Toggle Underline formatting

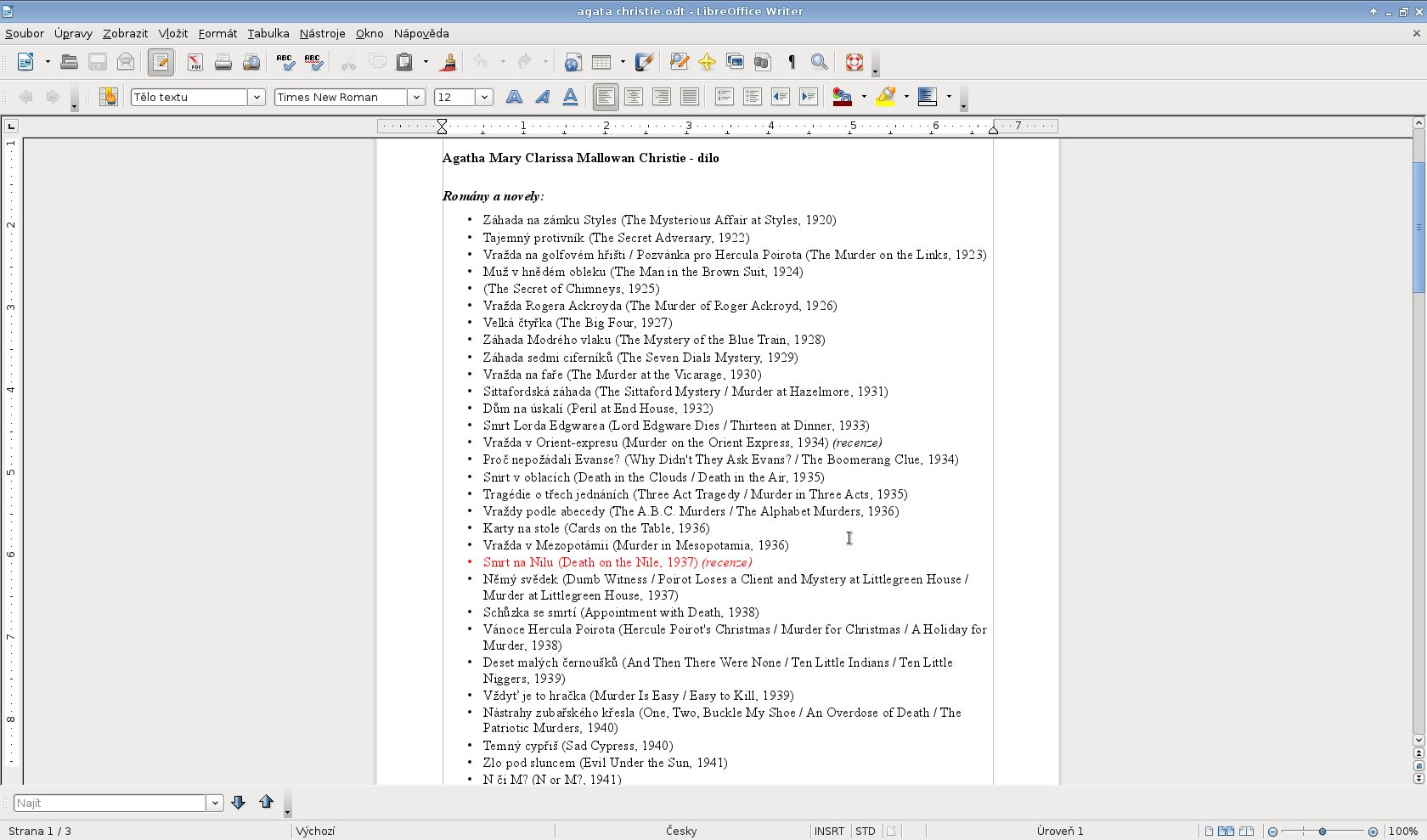570,97
